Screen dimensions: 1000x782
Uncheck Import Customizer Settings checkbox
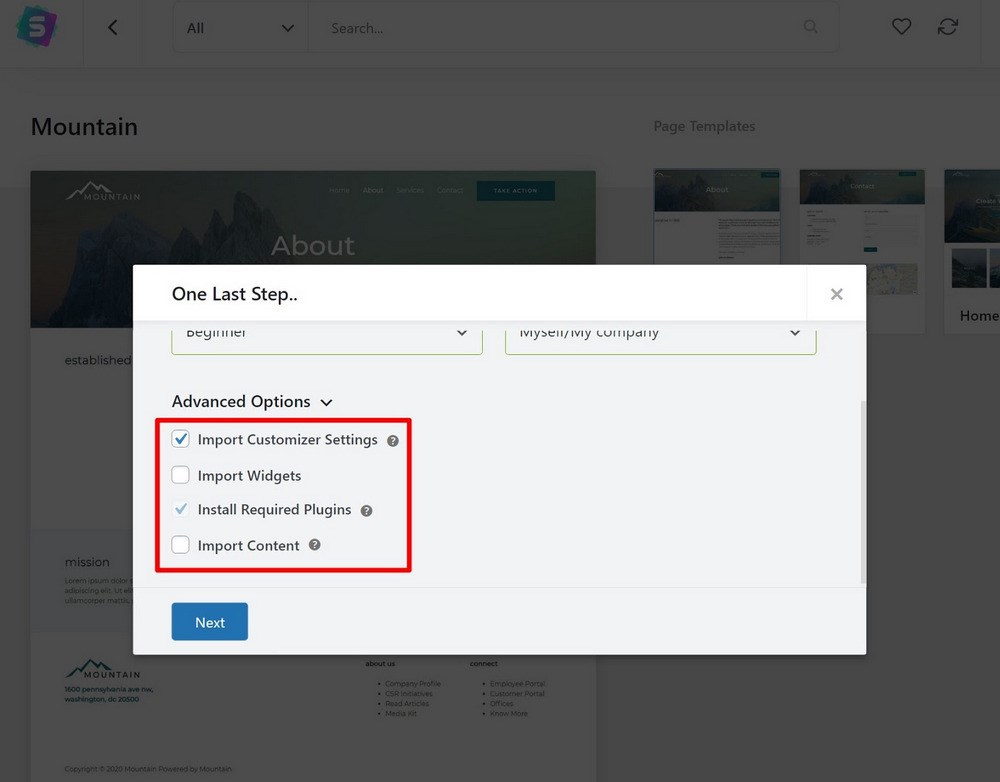click(180, 439)
